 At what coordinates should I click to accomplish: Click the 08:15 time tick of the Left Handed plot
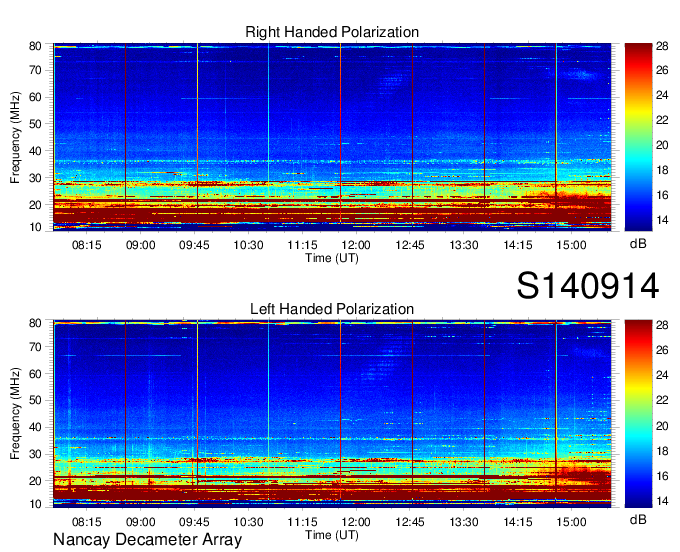87,522
